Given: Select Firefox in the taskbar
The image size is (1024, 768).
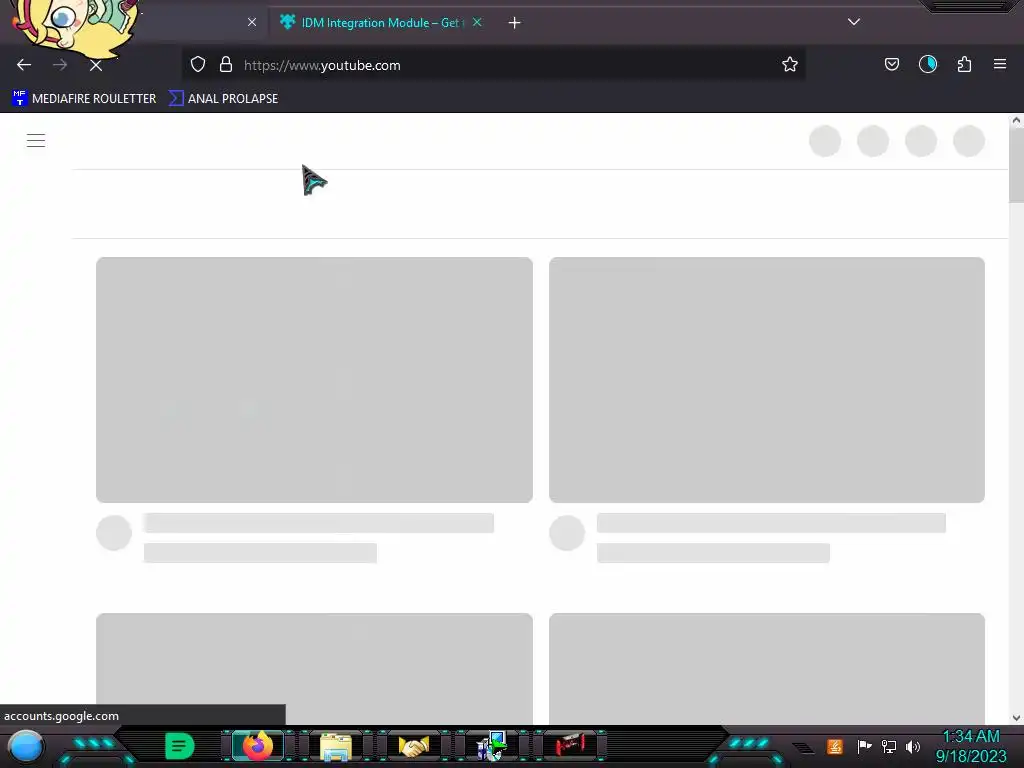Looking at the screenshot, I should point(258,746).
